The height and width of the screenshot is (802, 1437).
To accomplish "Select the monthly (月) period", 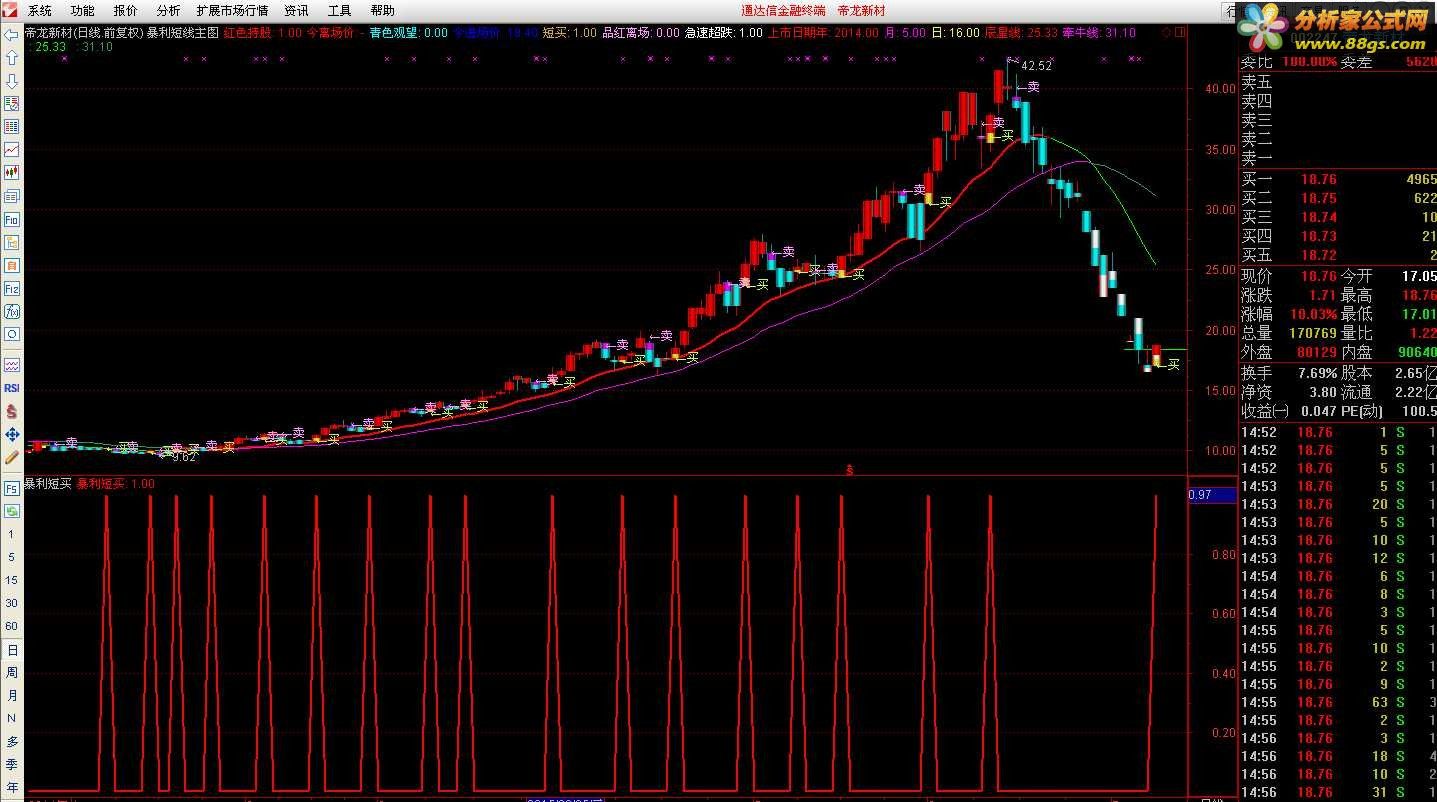I will coord(12,695).
